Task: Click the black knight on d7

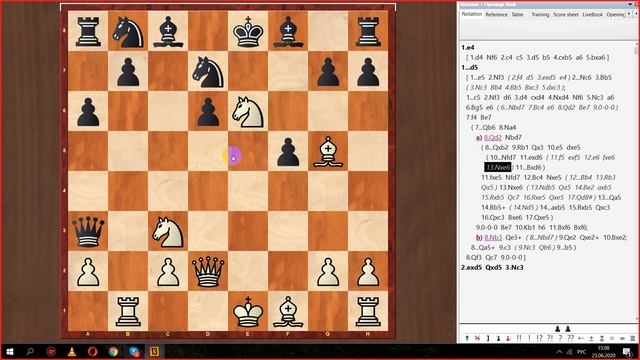Action: (208, 71)
